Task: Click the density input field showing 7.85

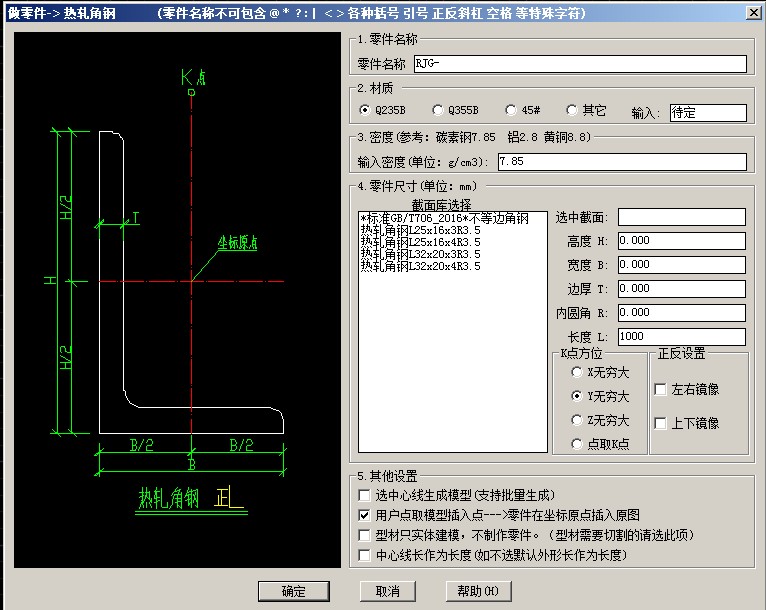Action: click(620, 162)
